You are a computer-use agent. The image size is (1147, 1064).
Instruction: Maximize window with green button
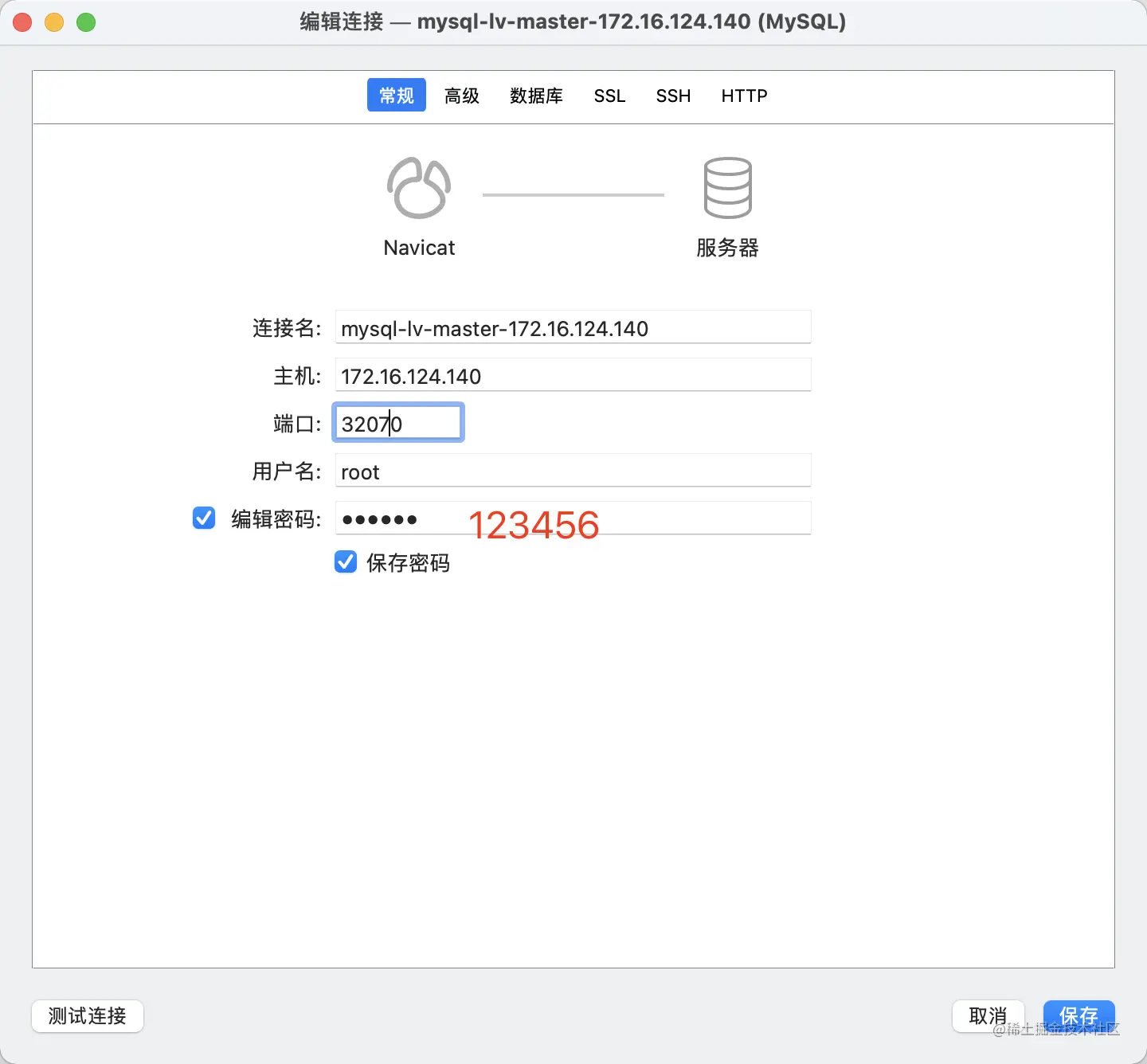tap(86, 22)
